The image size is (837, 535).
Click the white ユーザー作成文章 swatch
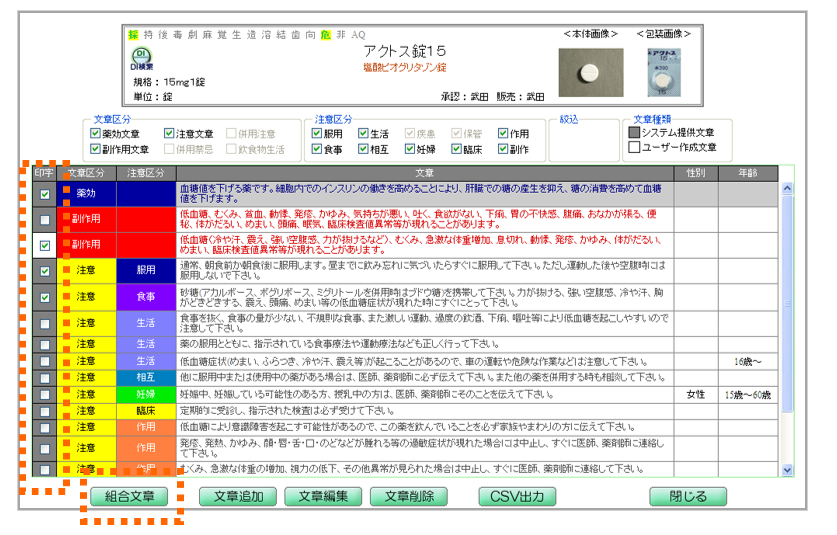click(634, 147)
